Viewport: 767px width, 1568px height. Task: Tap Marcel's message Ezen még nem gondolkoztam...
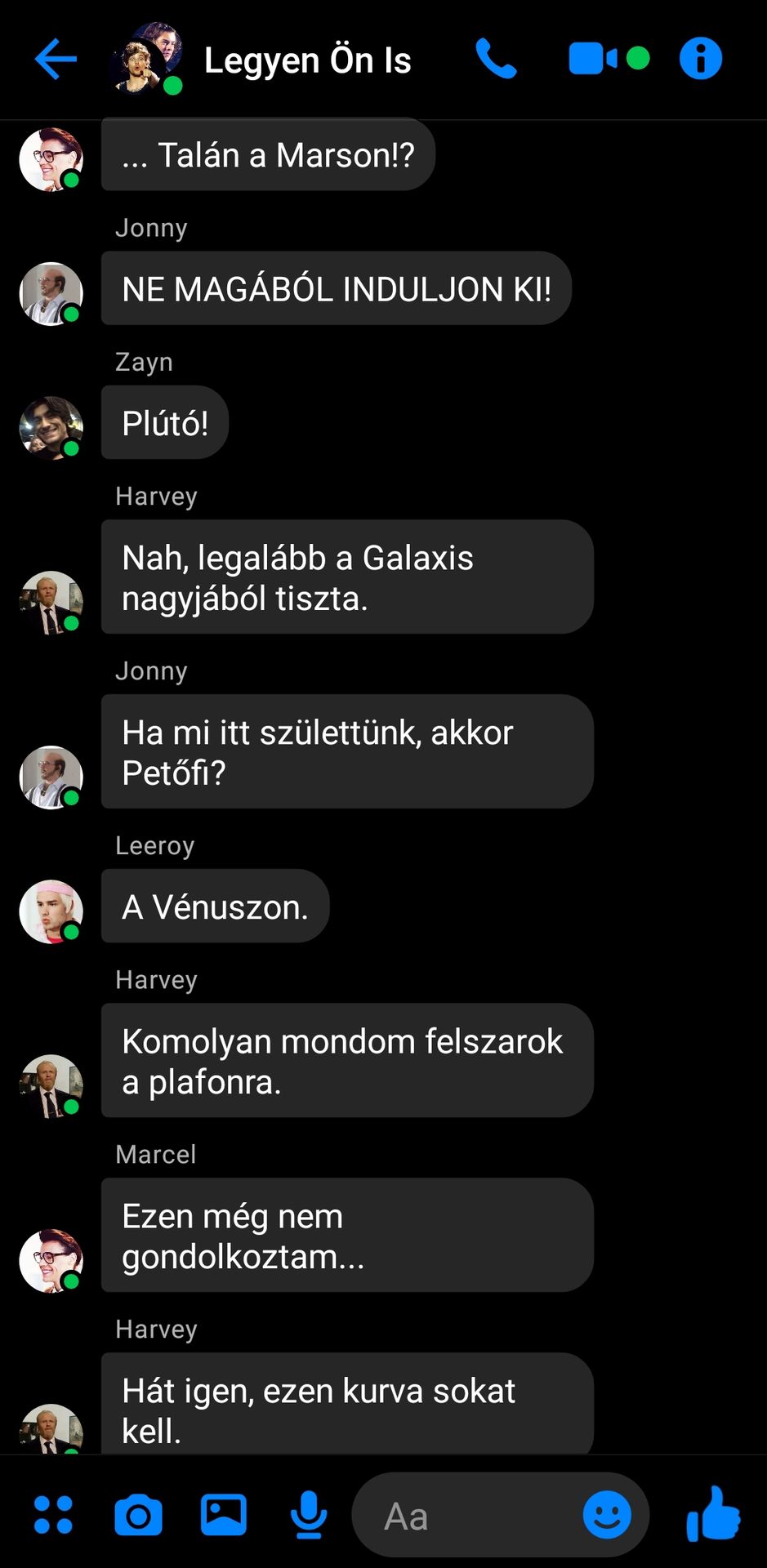(x=347, y=1235)
